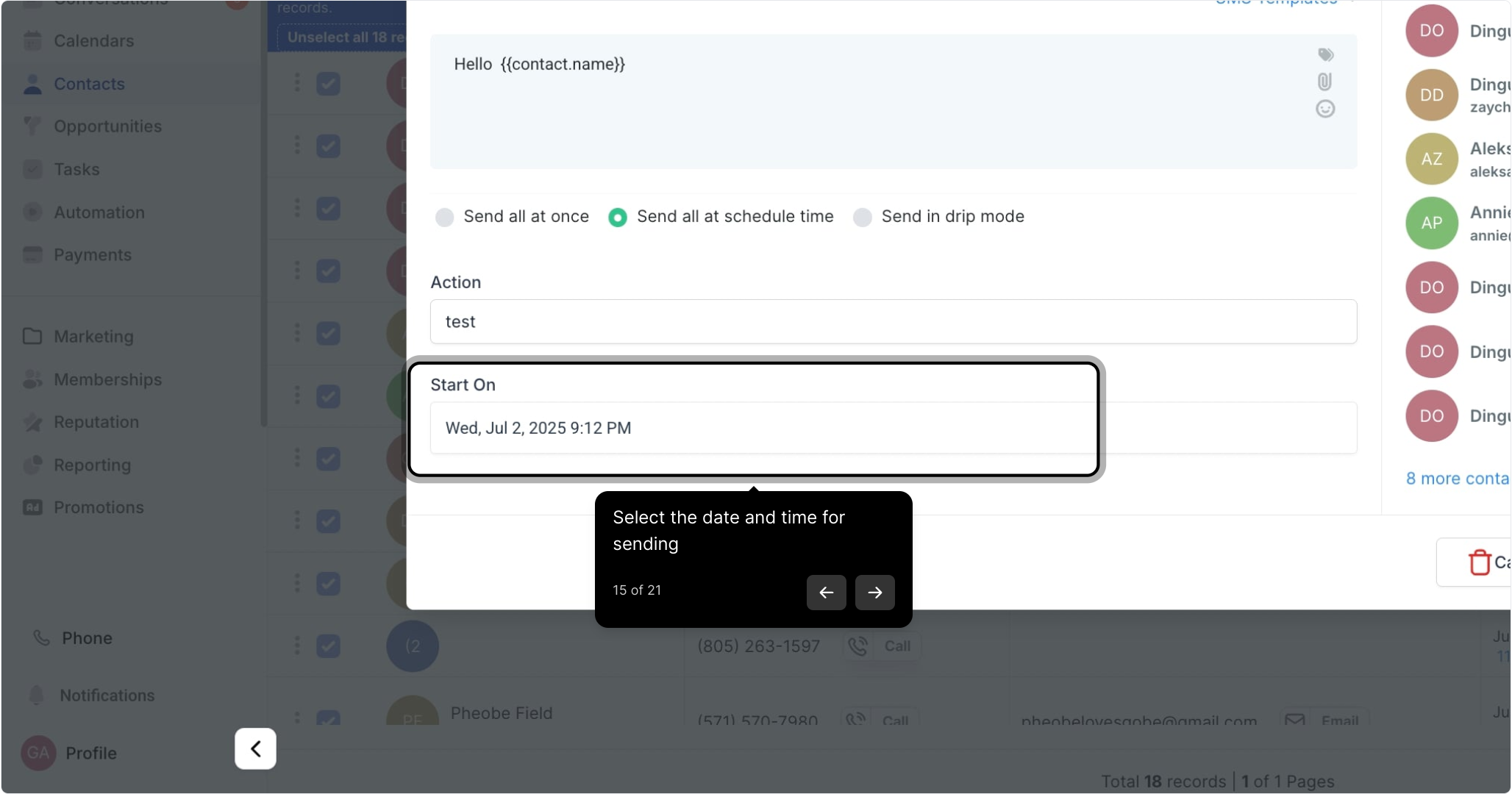Viewport: 1512px width, 794px height.
Task: Go to Contacts in sidebar
Action: point(89,84)
